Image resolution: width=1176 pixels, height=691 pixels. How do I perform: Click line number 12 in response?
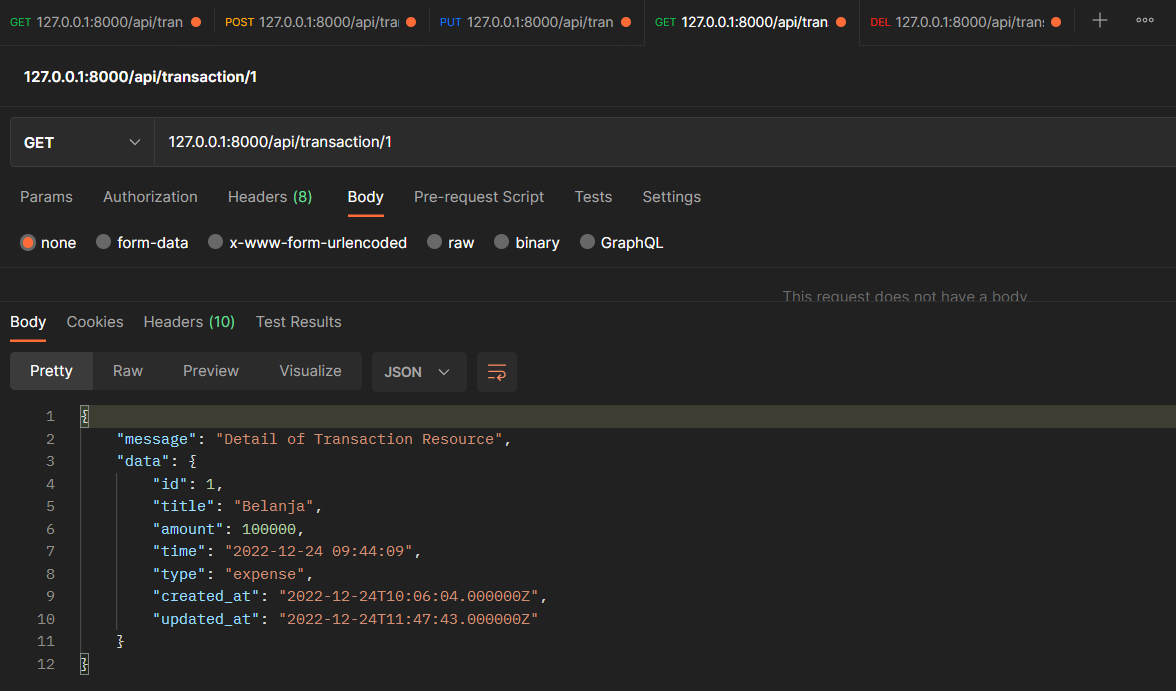click(x=46, y=664)
